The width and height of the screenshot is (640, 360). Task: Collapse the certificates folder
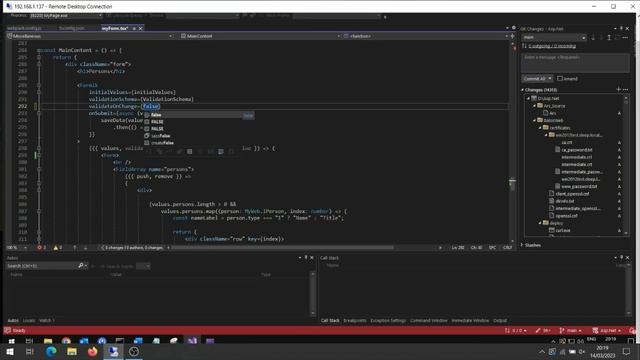(540, 128)
